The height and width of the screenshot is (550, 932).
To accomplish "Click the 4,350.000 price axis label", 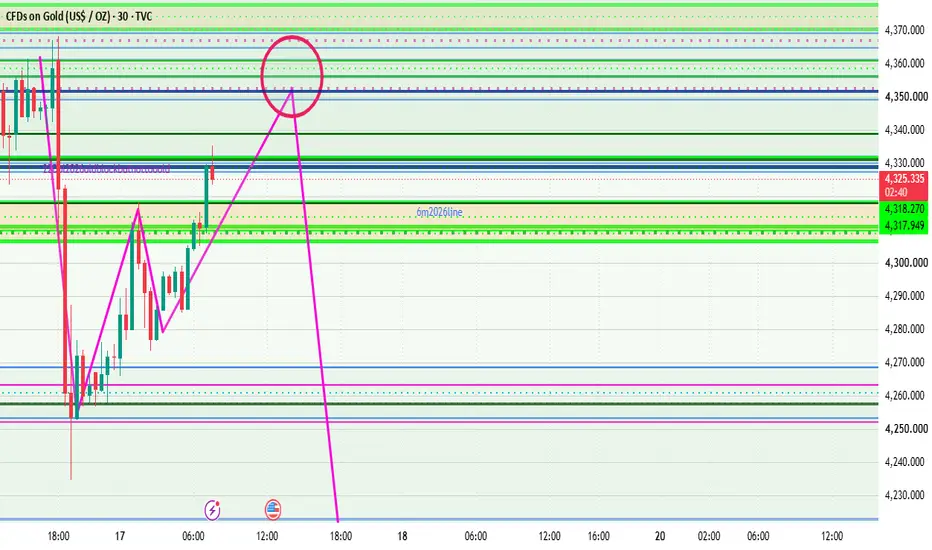I will (x=905, y=96).
